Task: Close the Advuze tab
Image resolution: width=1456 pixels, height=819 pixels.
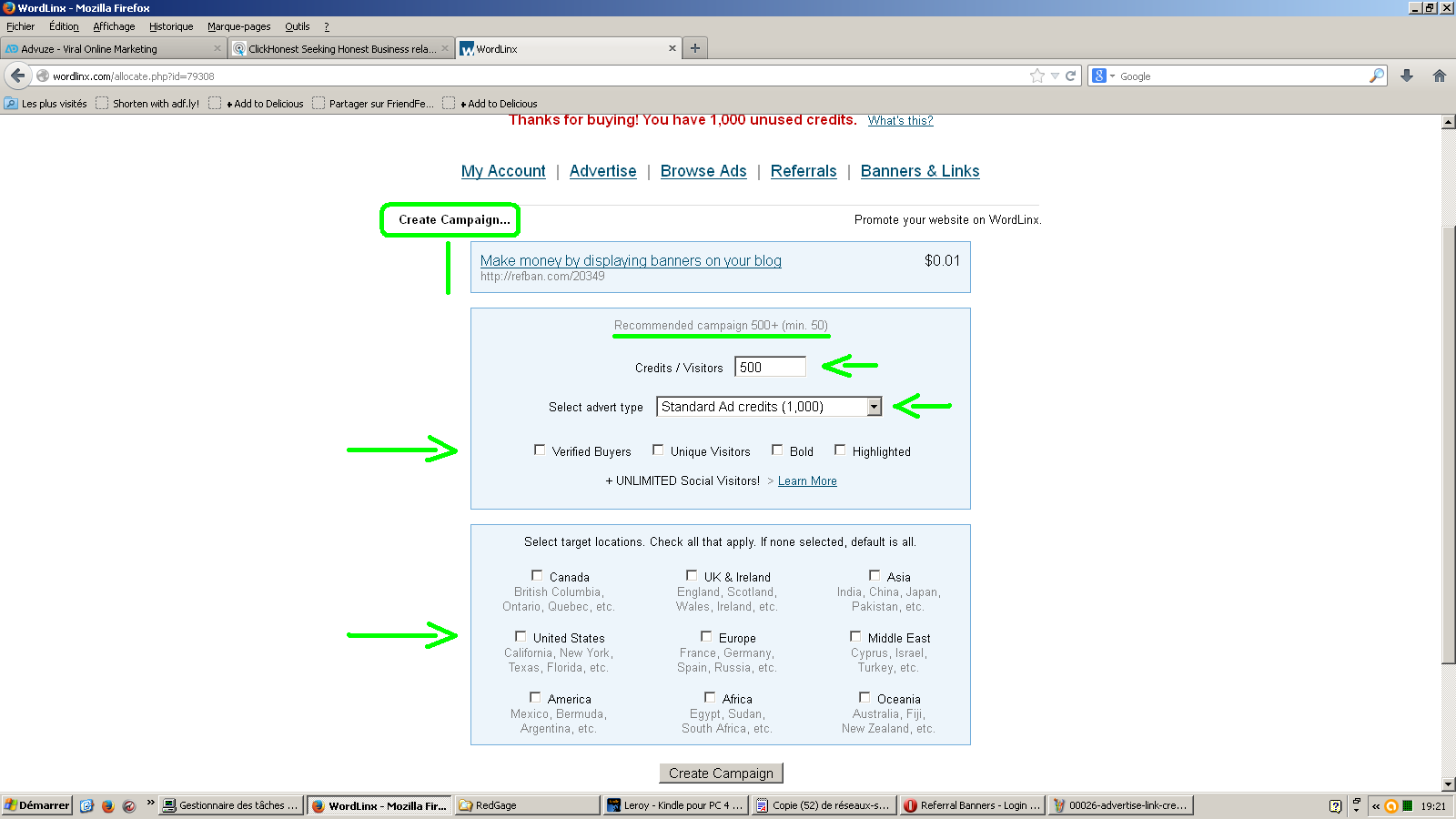Action: click(x=217, y=48)
